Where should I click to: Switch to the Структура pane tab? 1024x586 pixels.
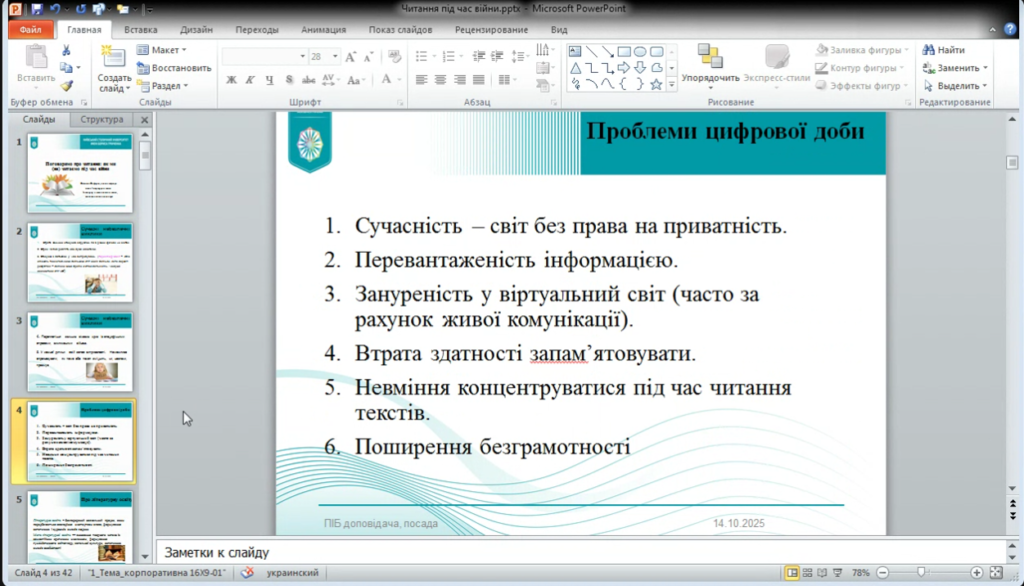tap(102, 119)
